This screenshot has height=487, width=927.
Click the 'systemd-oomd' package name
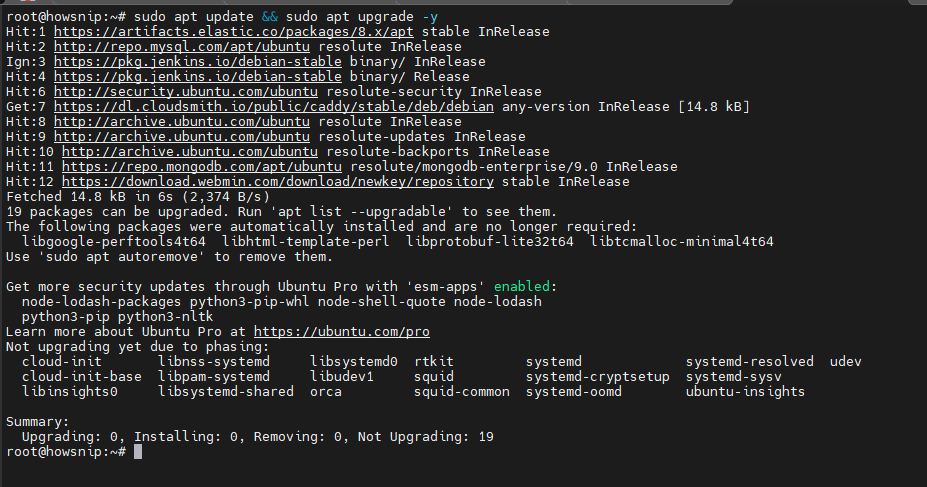pos(574,392)
